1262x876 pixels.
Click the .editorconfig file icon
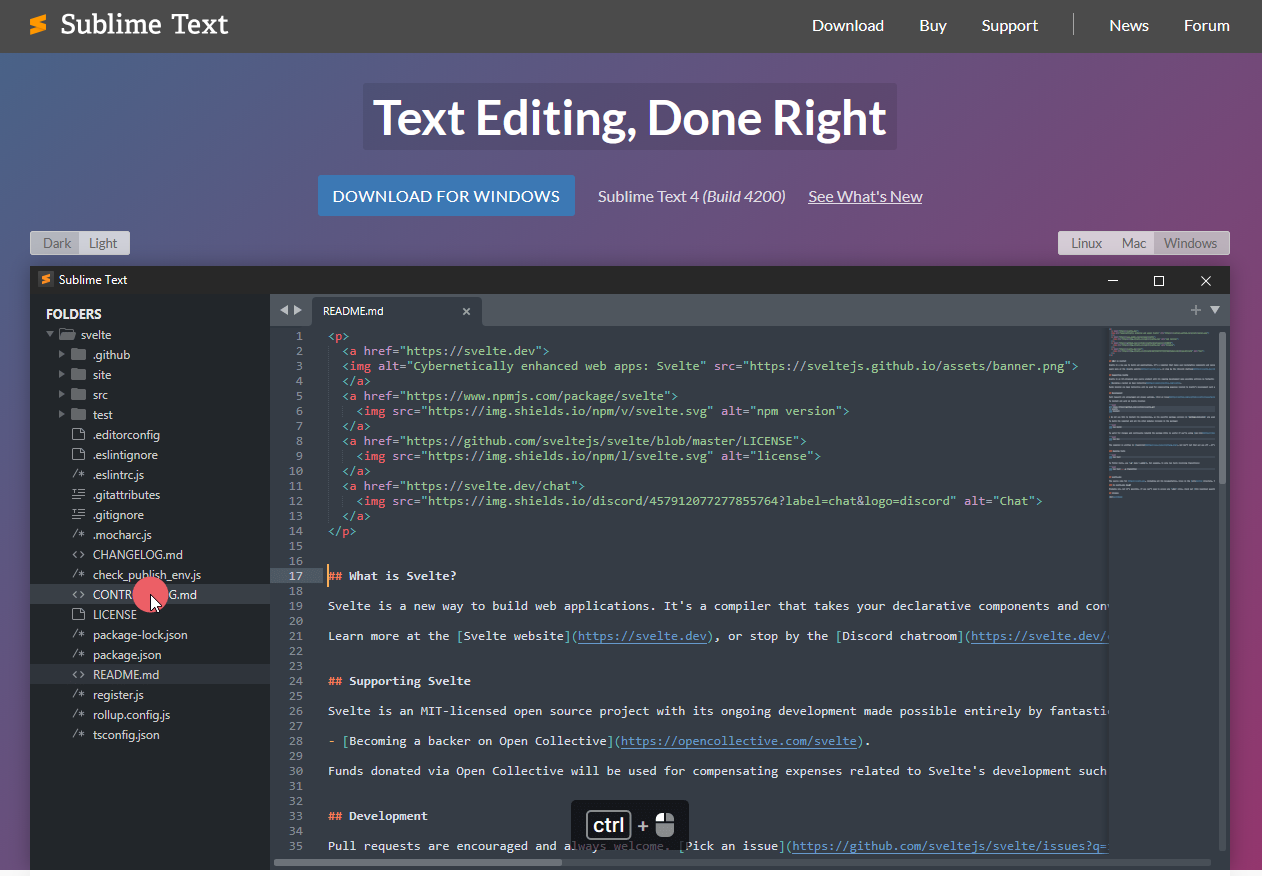(79, 434)
